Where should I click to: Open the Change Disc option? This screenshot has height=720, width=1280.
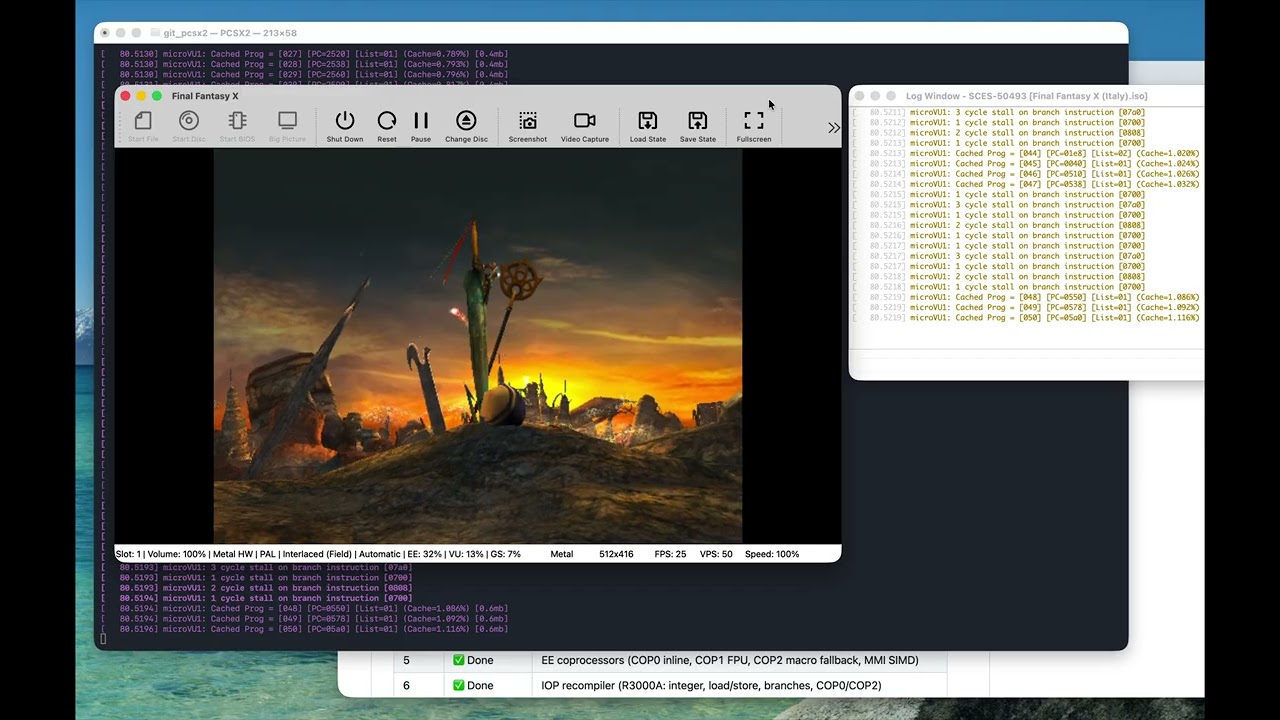(466, 126)
